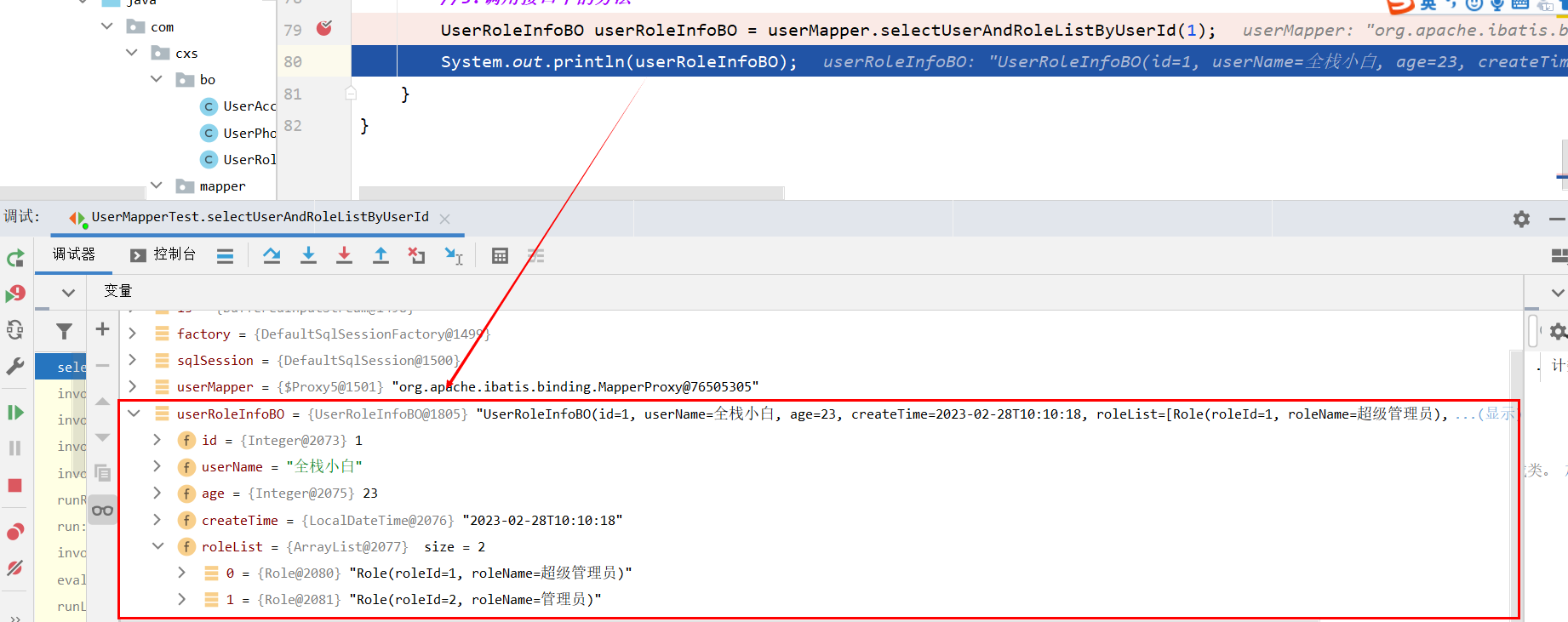Screen dimensions: 1568x622
Task: Click the duplicate watch copy icon
Action: coord(102,473)
